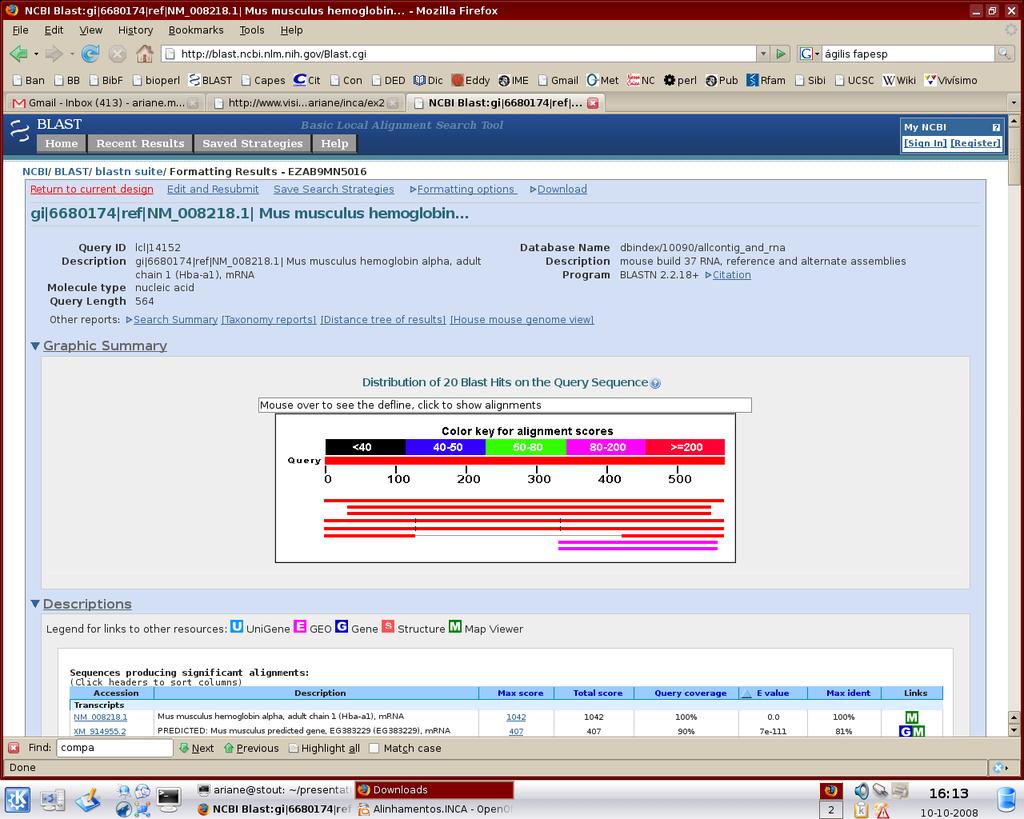Open the Vivisimo bookmark
1024x819 pixels.
pyautogui.click(x=951, y=80)
